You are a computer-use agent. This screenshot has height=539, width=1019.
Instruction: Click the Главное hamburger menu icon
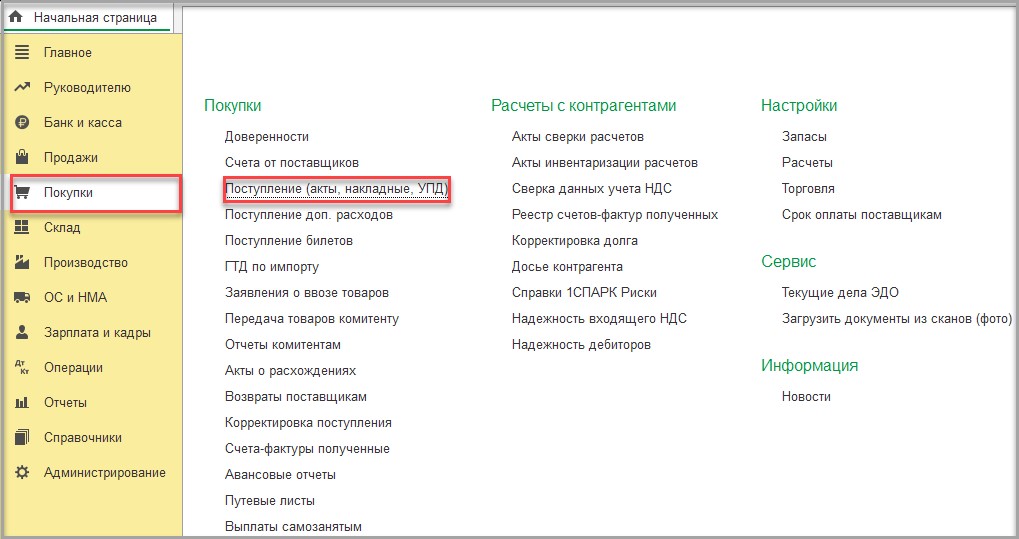coord(22,52)
